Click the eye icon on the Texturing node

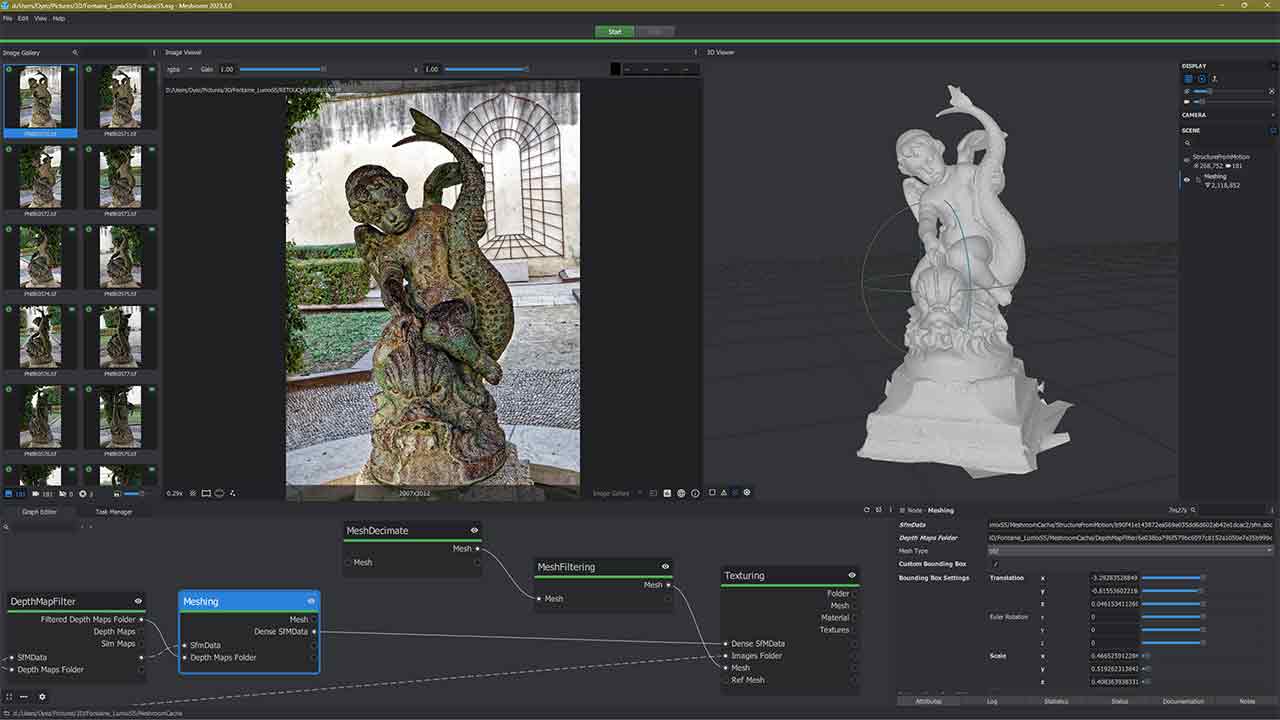[852, 575]
